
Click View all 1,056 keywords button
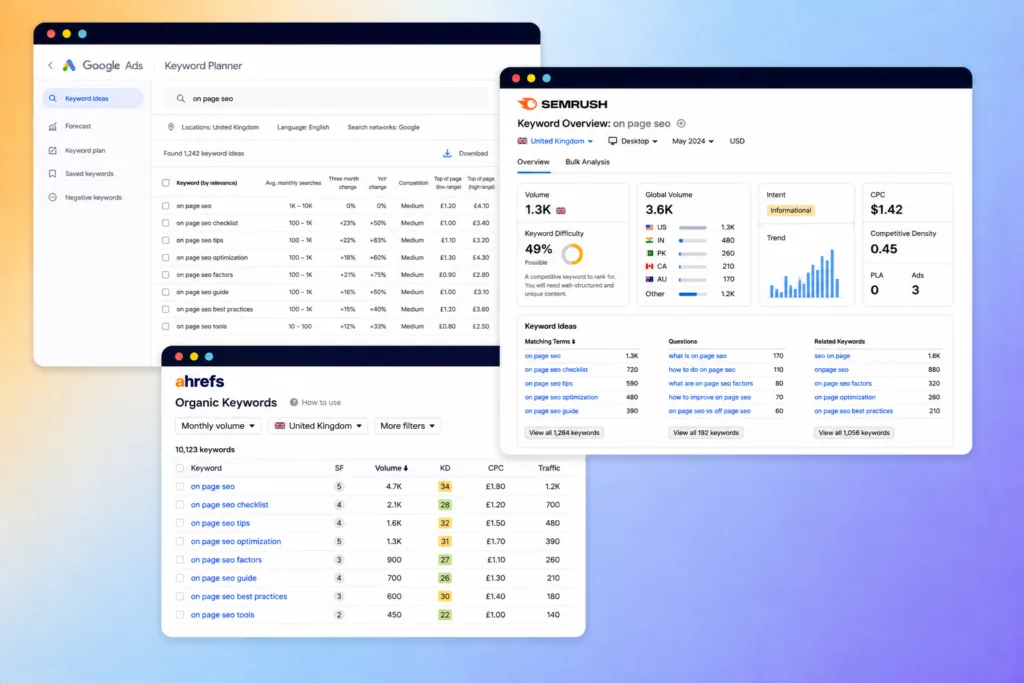coord(854,433)
